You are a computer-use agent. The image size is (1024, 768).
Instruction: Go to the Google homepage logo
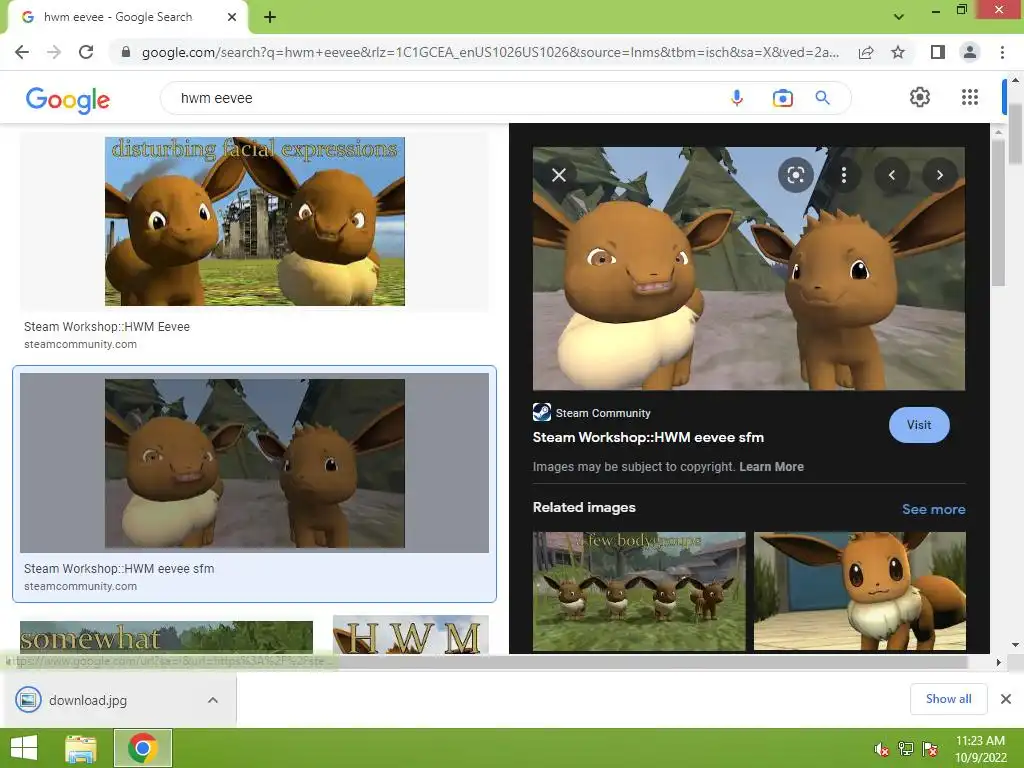(68, 99)
